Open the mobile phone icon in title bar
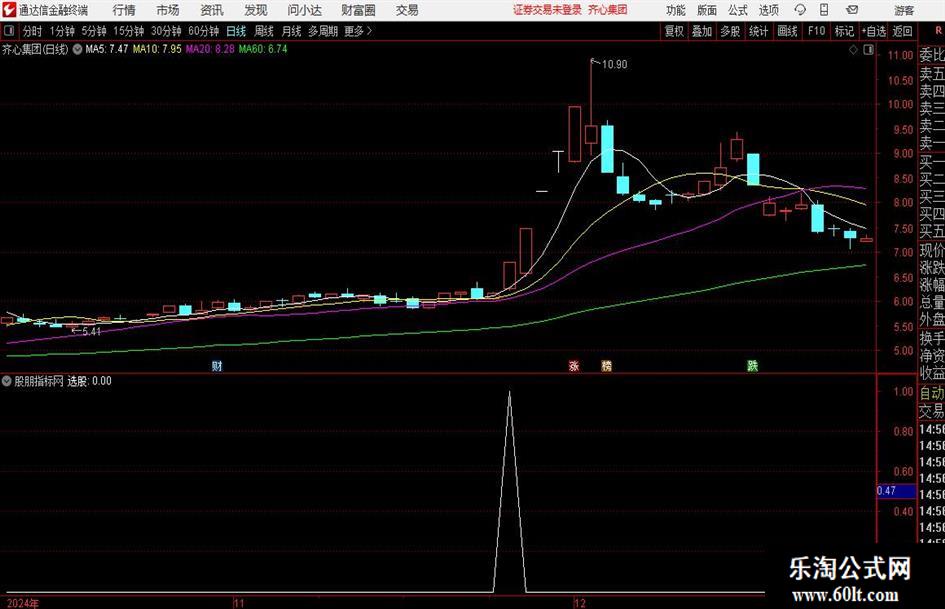This screenshot has width=945, height=609. (x=824, y=10)
